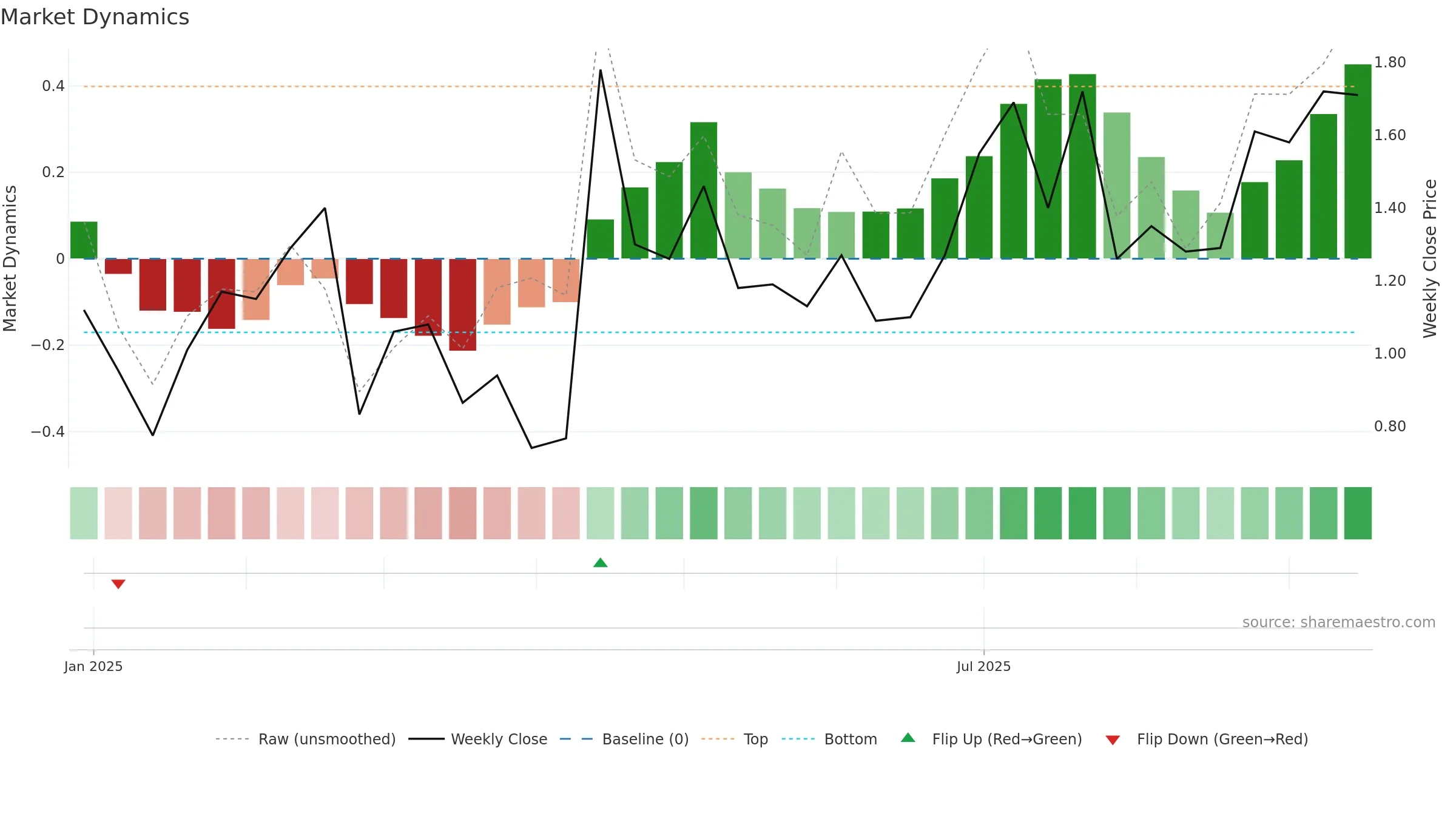Click the first light green heatmap cell
The image size is (1456, 819).
84,513
